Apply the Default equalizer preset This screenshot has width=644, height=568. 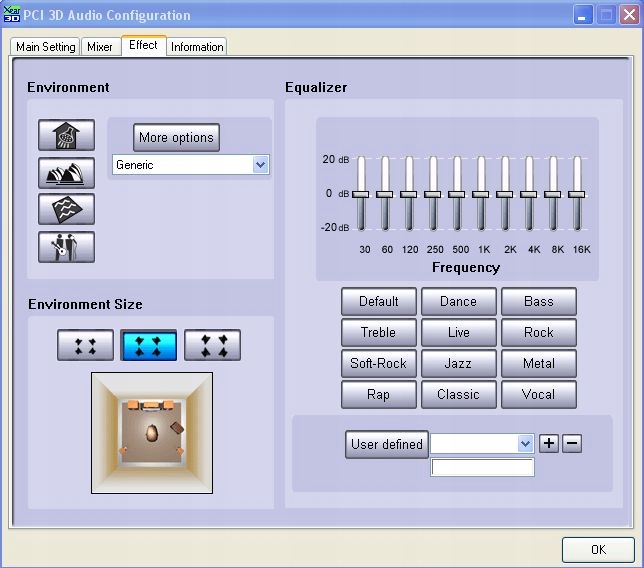coord(379,301)
